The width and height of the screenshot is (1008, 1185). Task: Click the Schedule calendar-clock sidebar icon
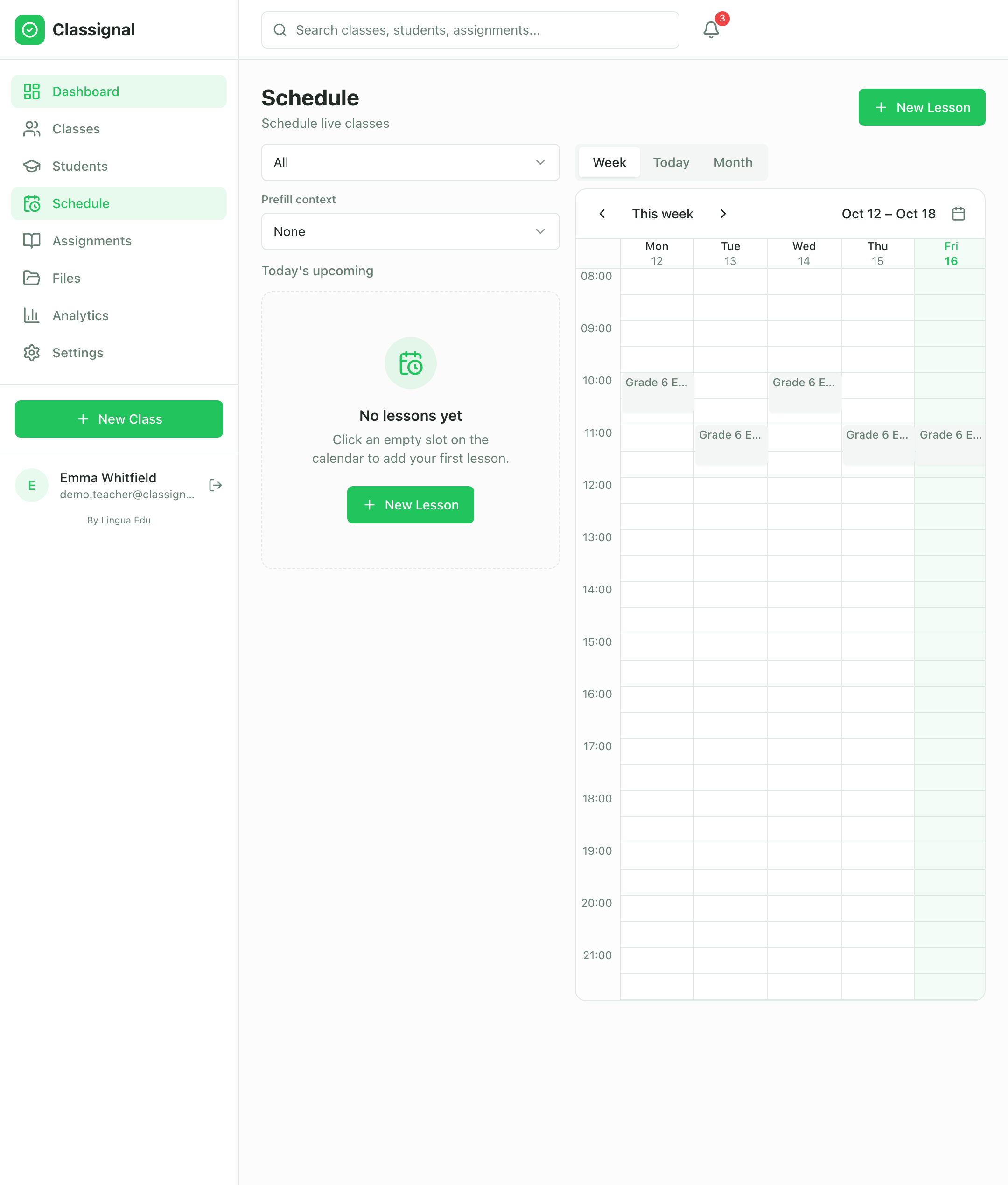pos(31,203)
